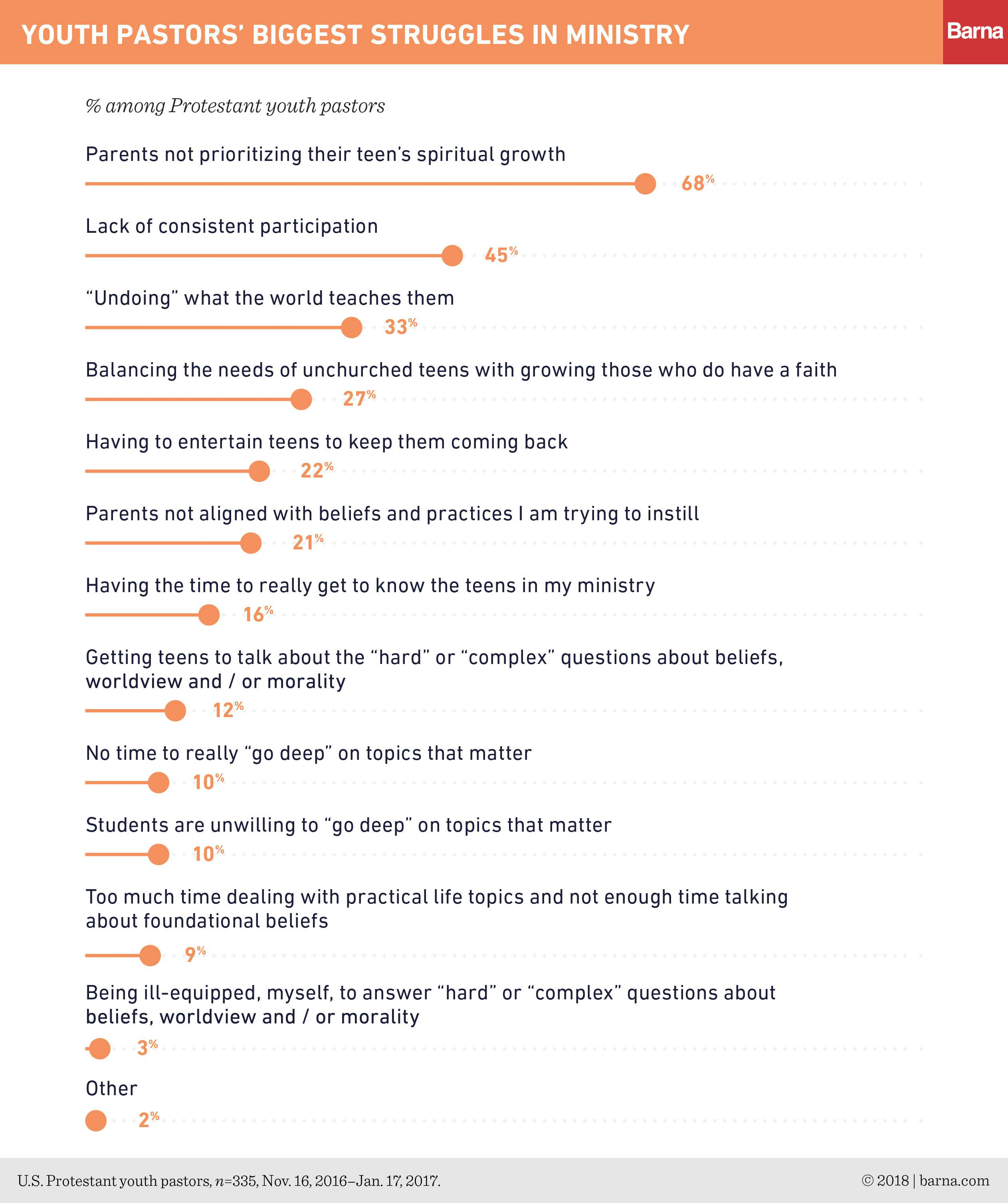Click the "Other" category label
The width and height of the screenshot is (1008, 1203).
(x=111, y=1088)
